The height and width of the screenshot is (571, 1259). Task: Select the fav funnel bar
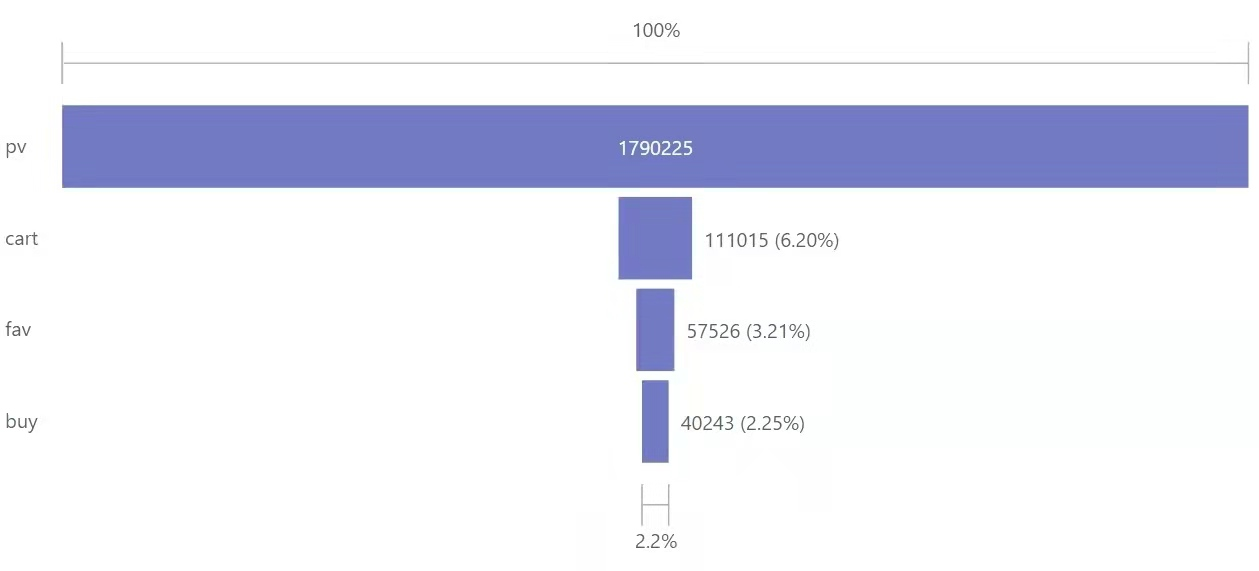tap(655, 330)
